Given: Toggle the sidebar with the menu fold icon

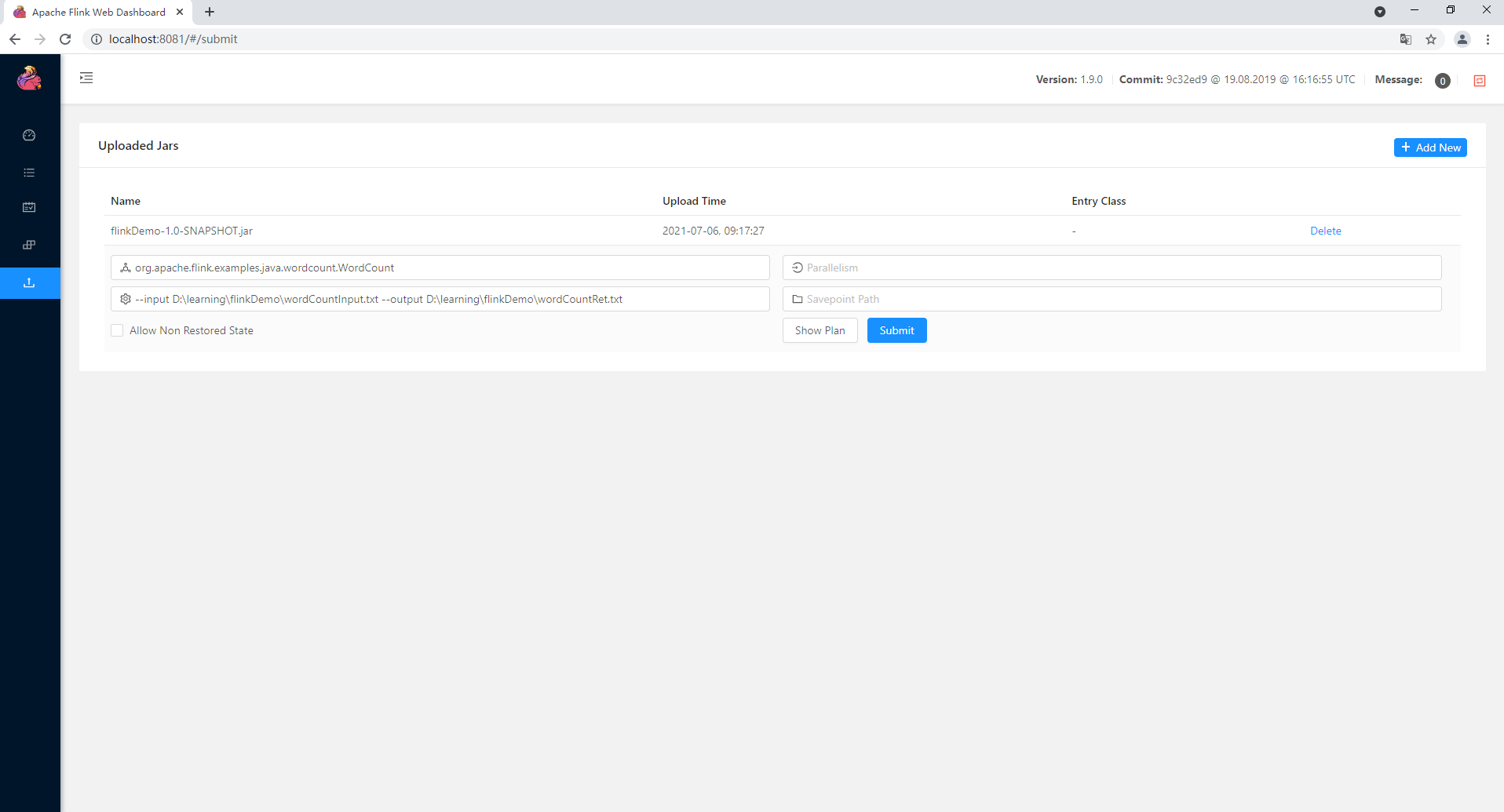Looking at the screenshot, I should pyautogui.click(x=86, y=78).
